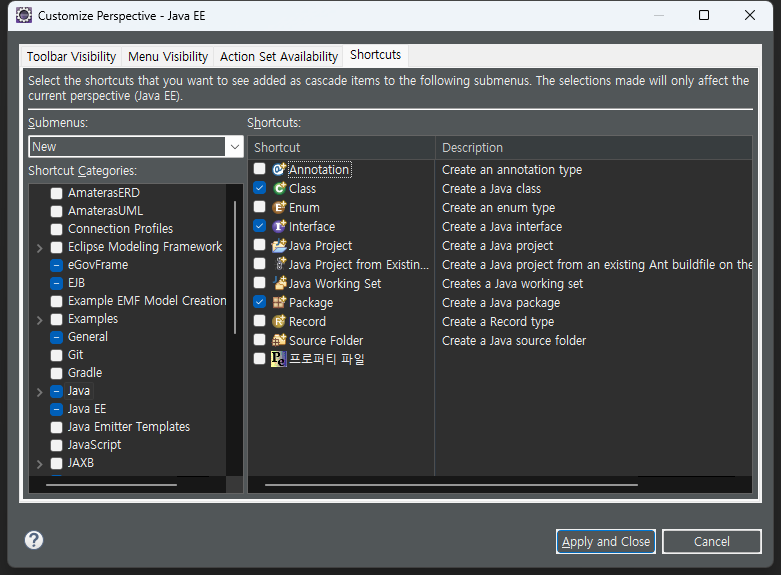Enable the Enum shortcut checkbox
Viewport: 781px width, 575px height.
click(260, 206)
